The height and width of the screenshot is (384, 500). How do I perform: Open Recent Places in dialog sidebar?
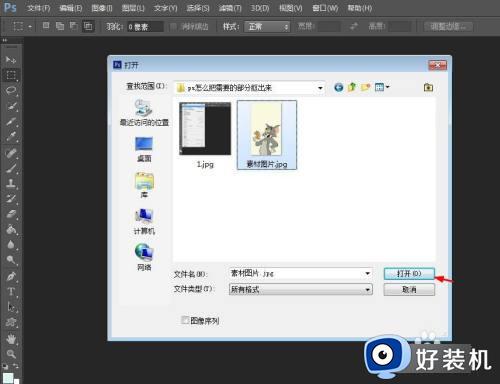pos(144,113)
